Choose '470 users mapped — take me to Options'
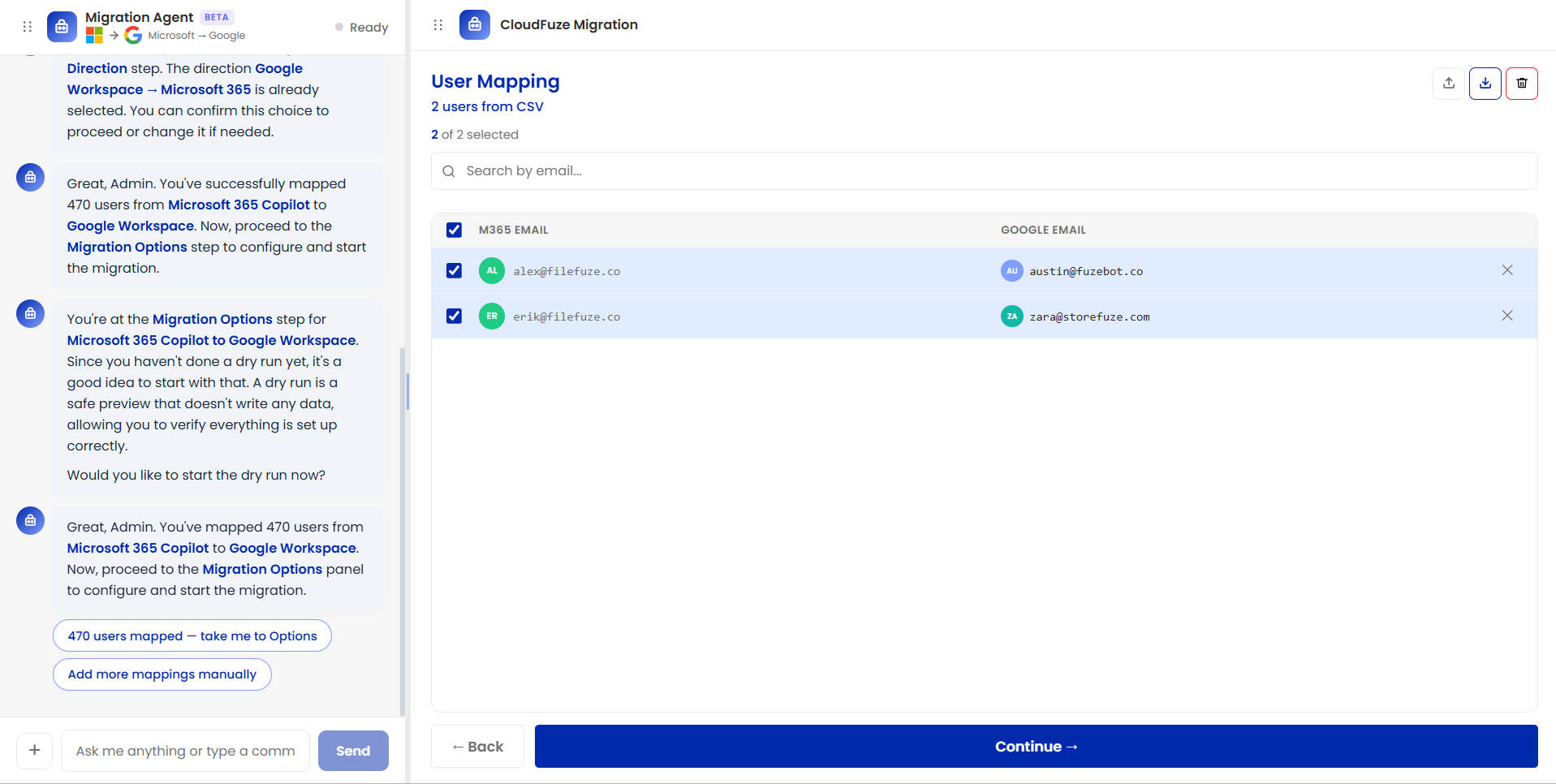The width and height of the screenshot is (1556, 784). (192, 635)
